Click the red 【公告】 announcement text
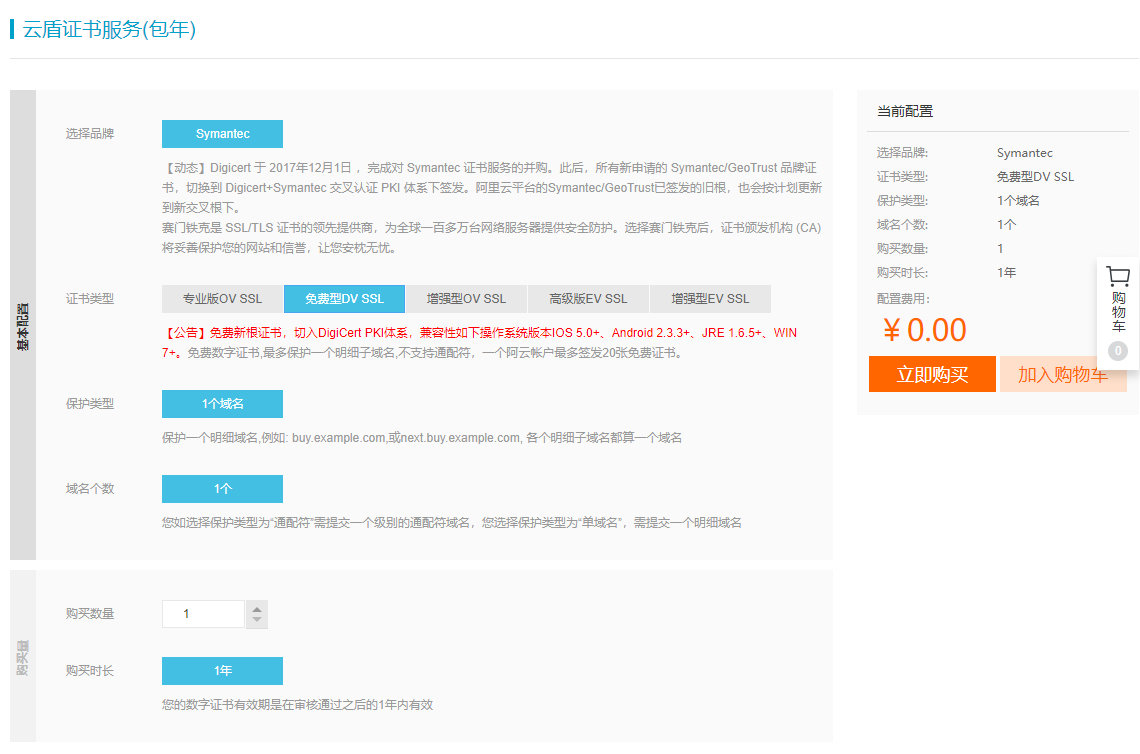Image resolution: width=1140 pixels, height=754 pixels. (480, 342)
